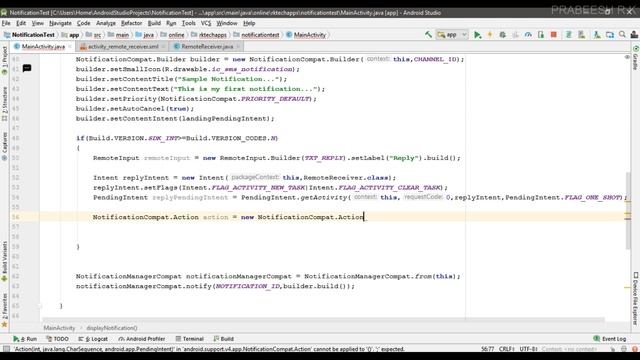Click the gutter icon on line 41
The image size is (640, 360).
27,68
